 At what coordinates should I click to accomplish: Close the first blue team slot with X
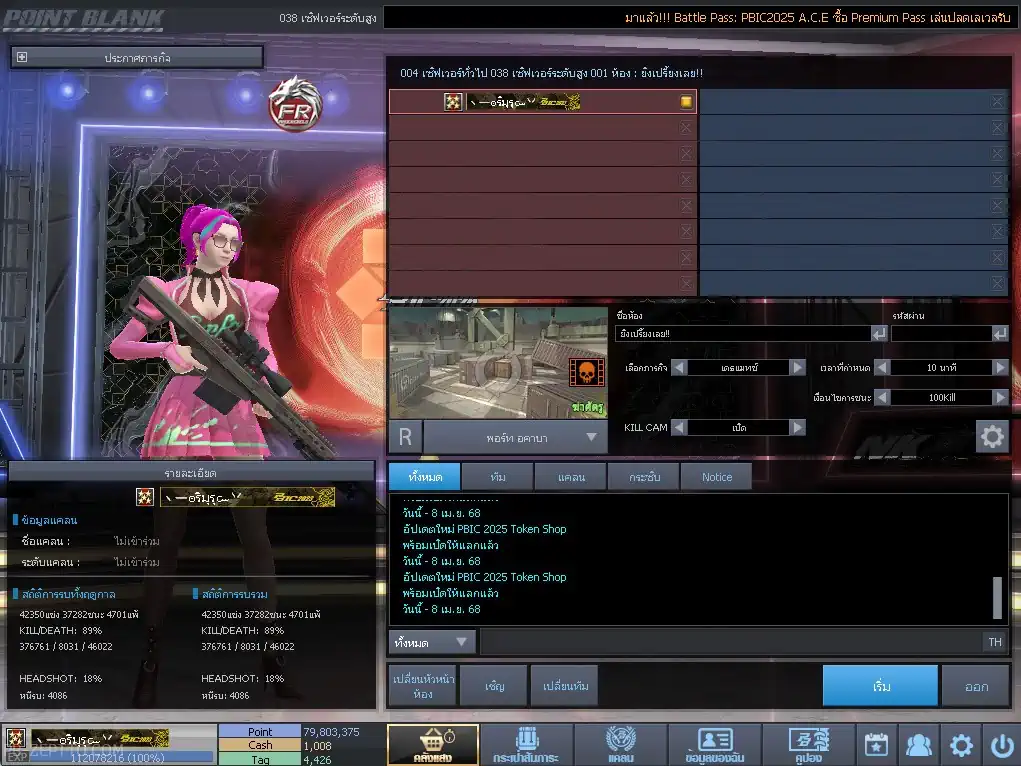(998, 102)
